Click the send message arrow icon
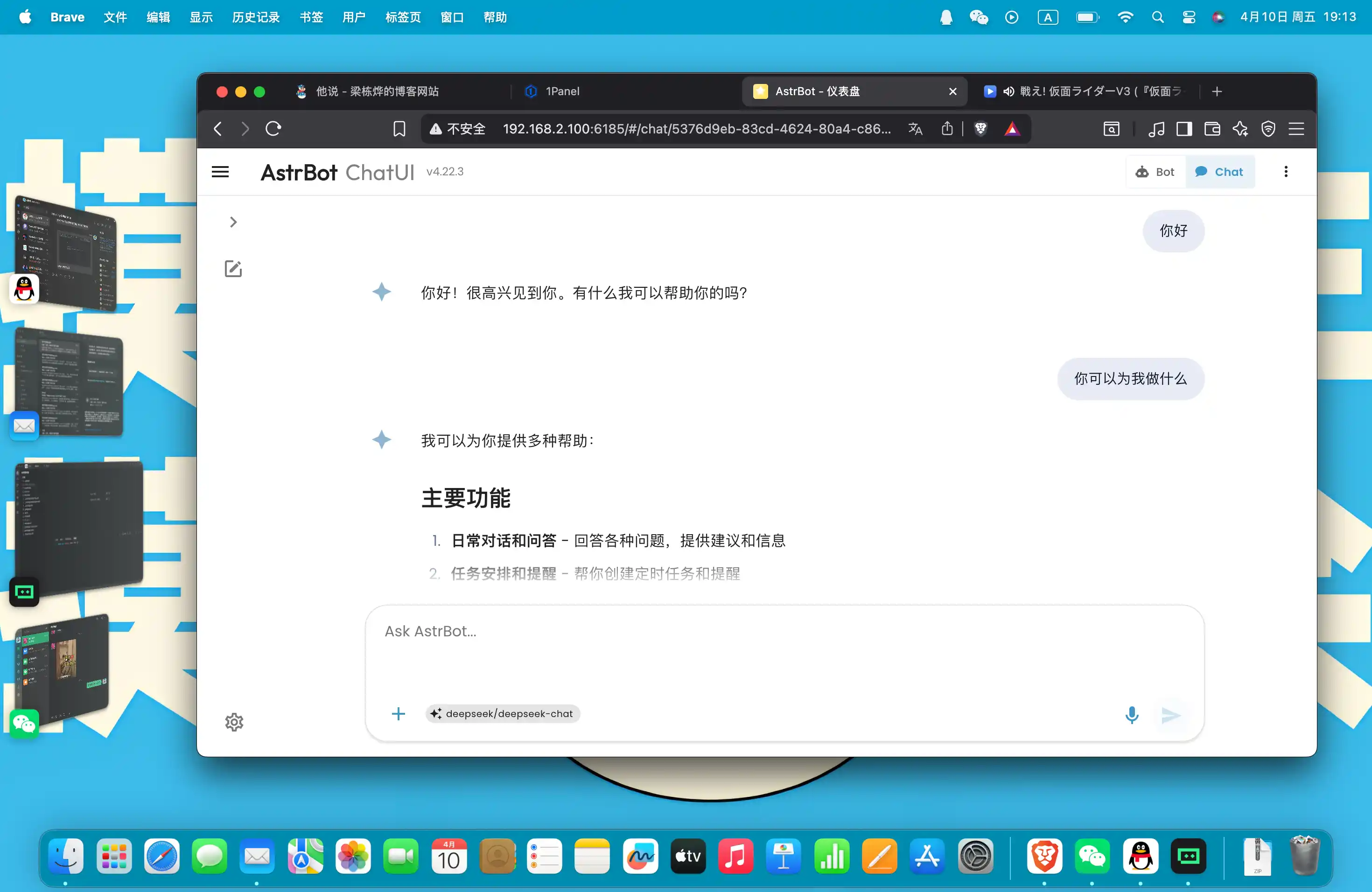The image size is (1372, 892). (1171, 715)
